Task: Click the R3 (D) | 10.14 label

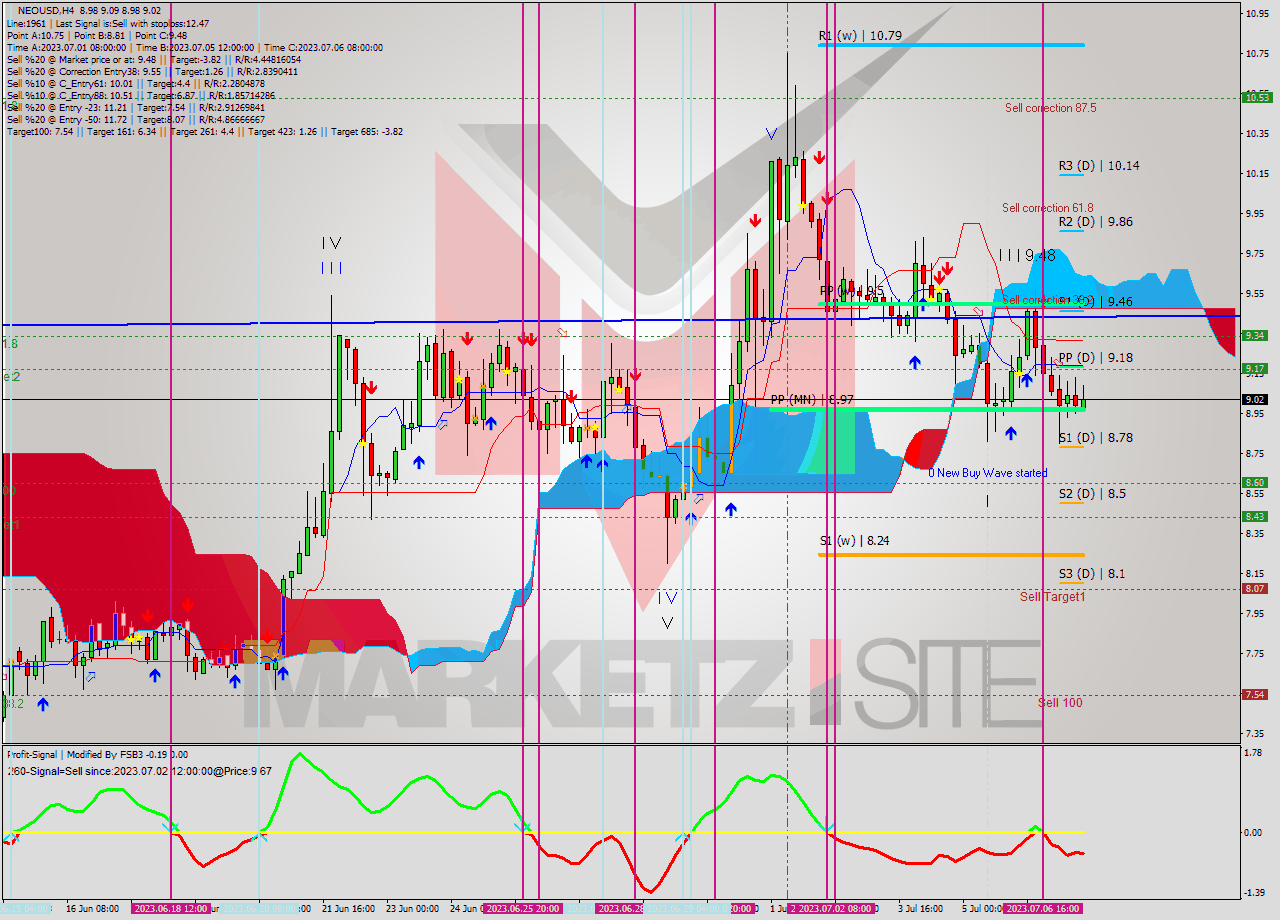Action: [x=1098, y=166]
